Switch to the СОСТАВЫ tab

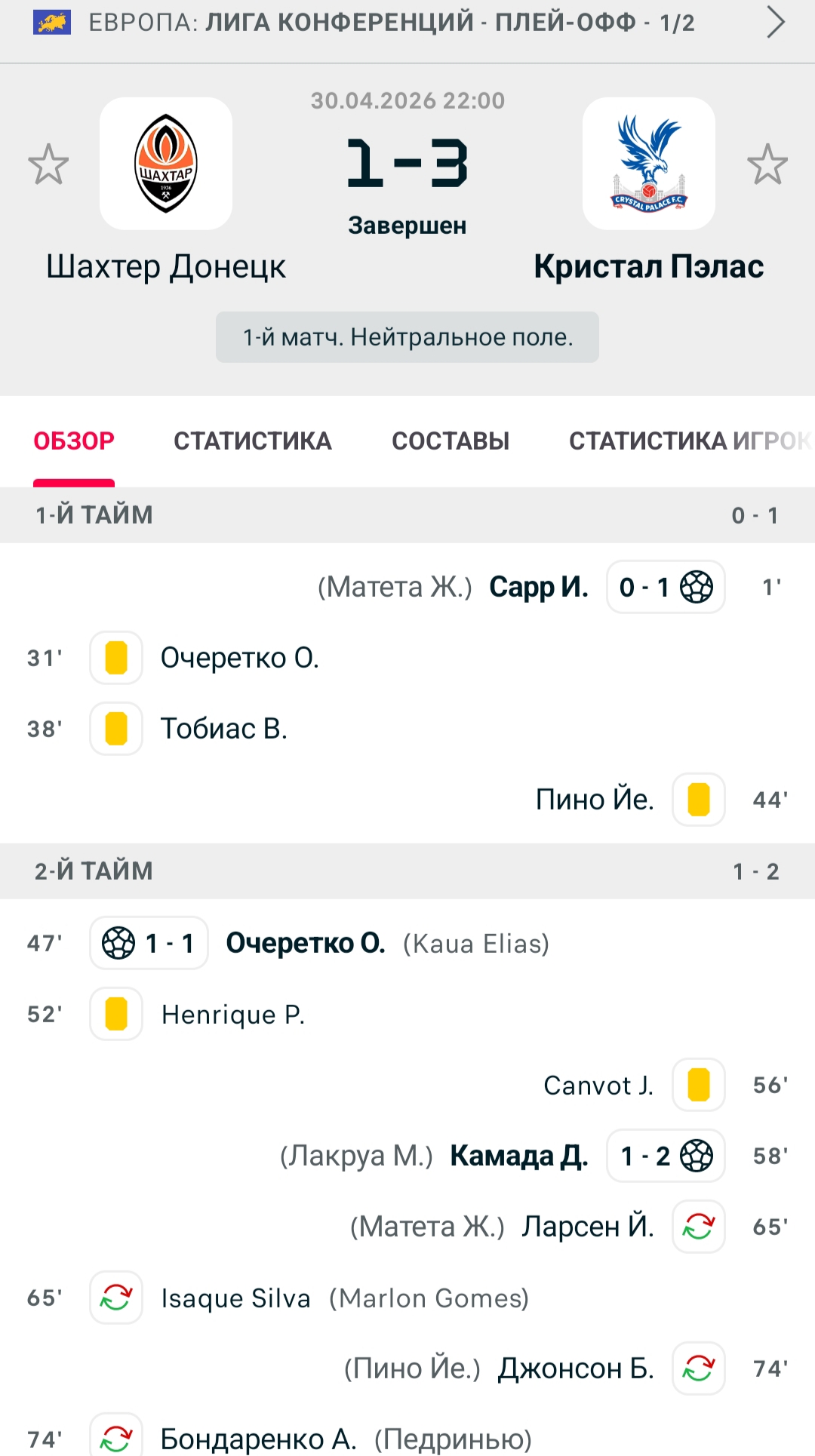coord(451,441)
